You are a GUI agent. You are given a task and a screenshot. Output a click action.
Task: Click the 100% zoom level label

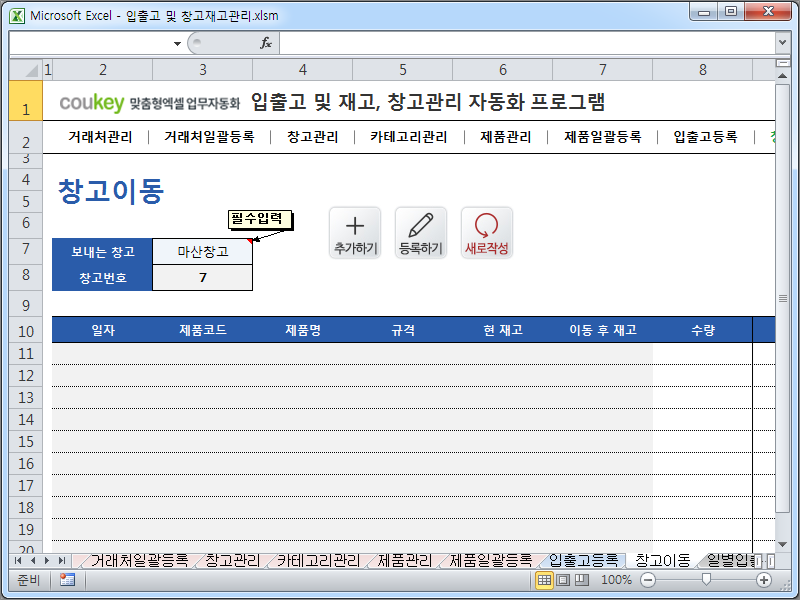[616, 580]
